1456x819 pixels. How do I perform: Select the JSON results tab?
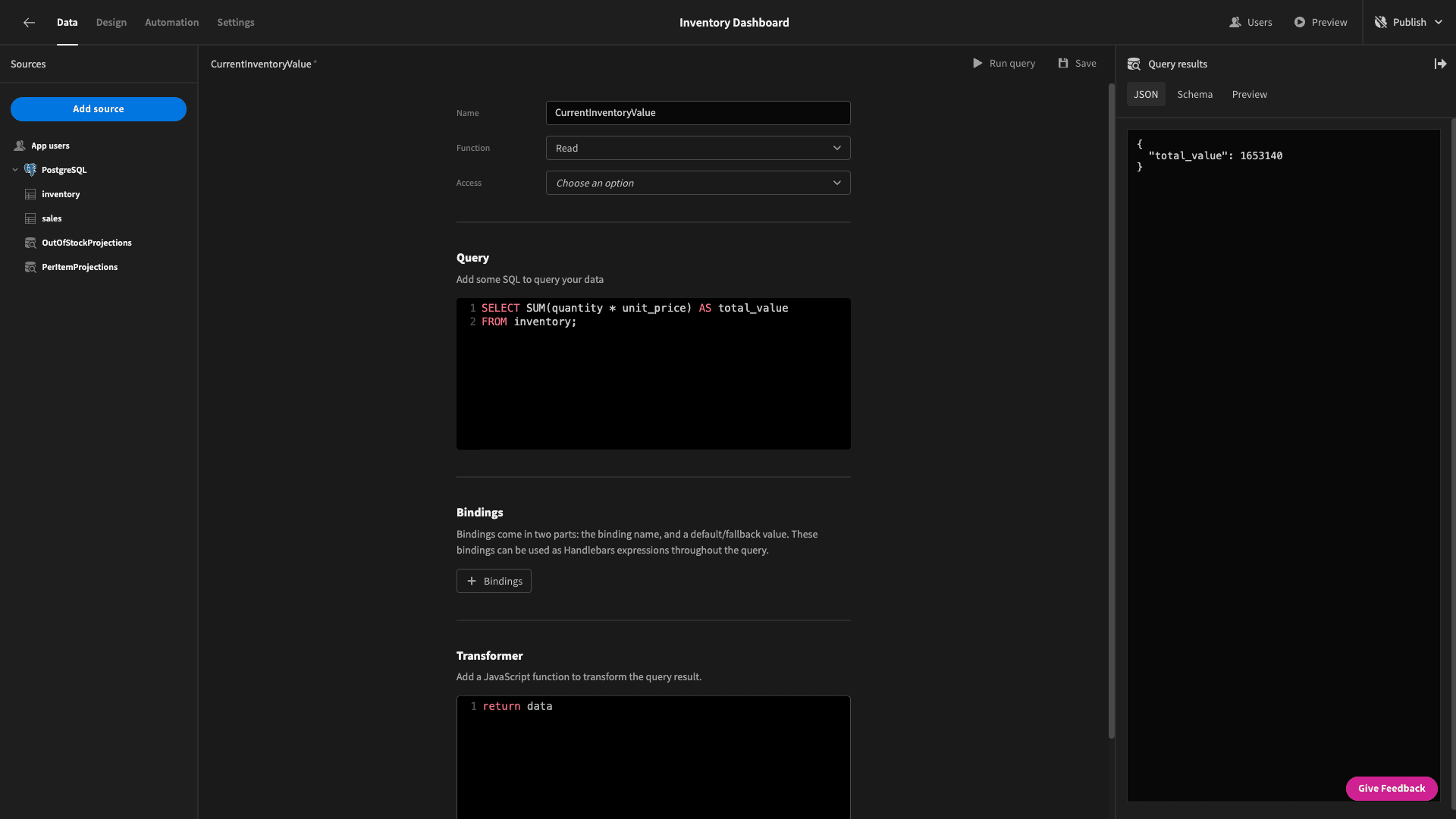pyautogui.click(x=1146, y=94)
